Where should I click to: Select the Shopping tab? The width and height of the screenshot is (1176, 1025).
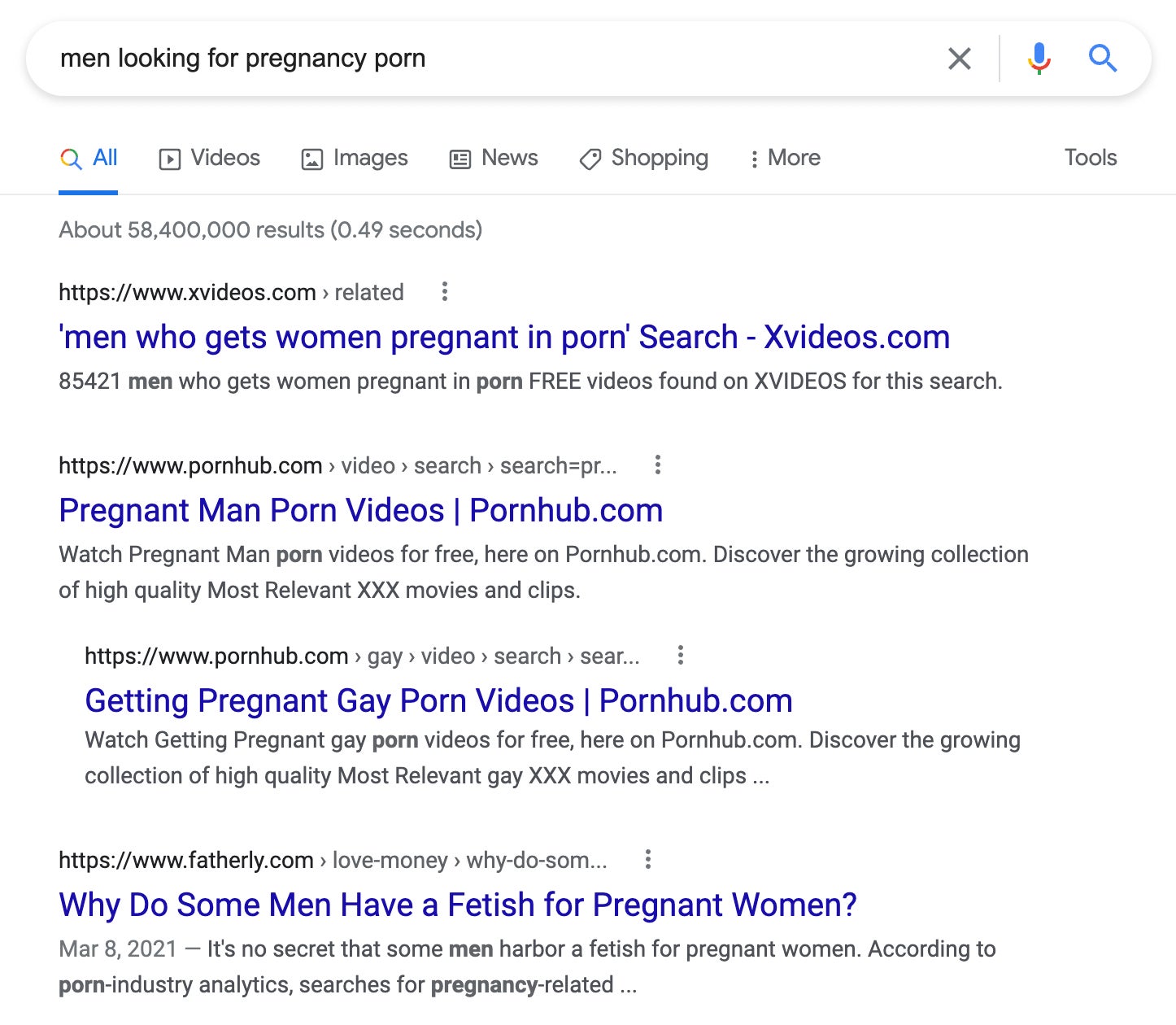643,158
